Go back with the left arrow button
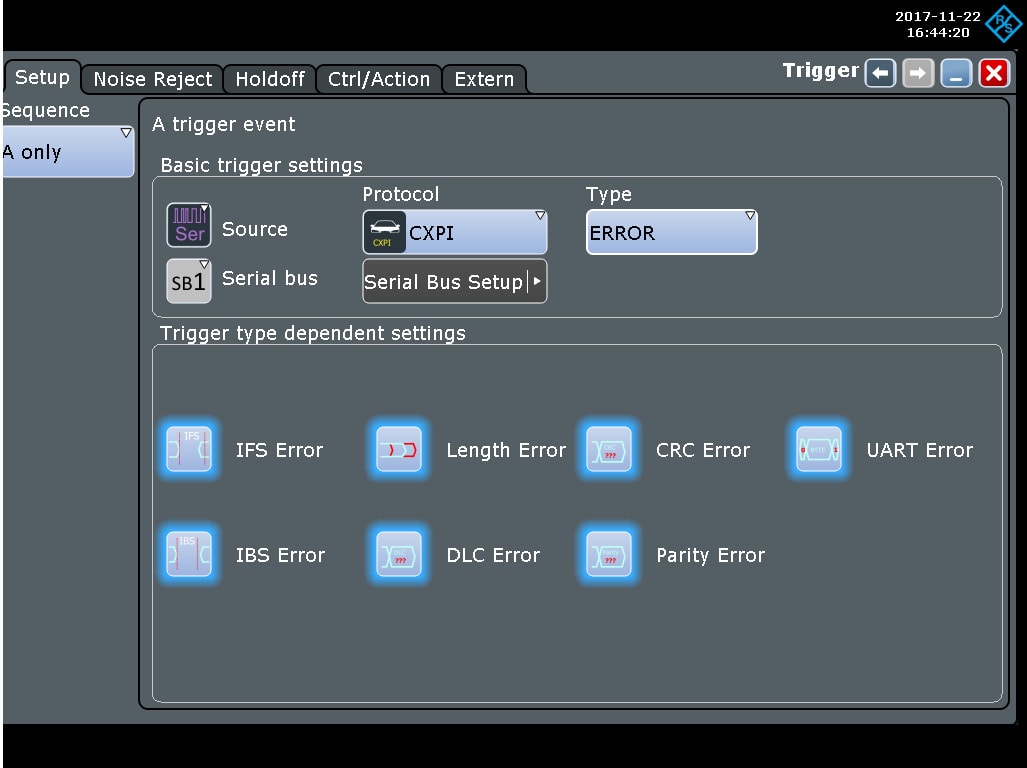1027x768 pixels. (x=880, y=73)
